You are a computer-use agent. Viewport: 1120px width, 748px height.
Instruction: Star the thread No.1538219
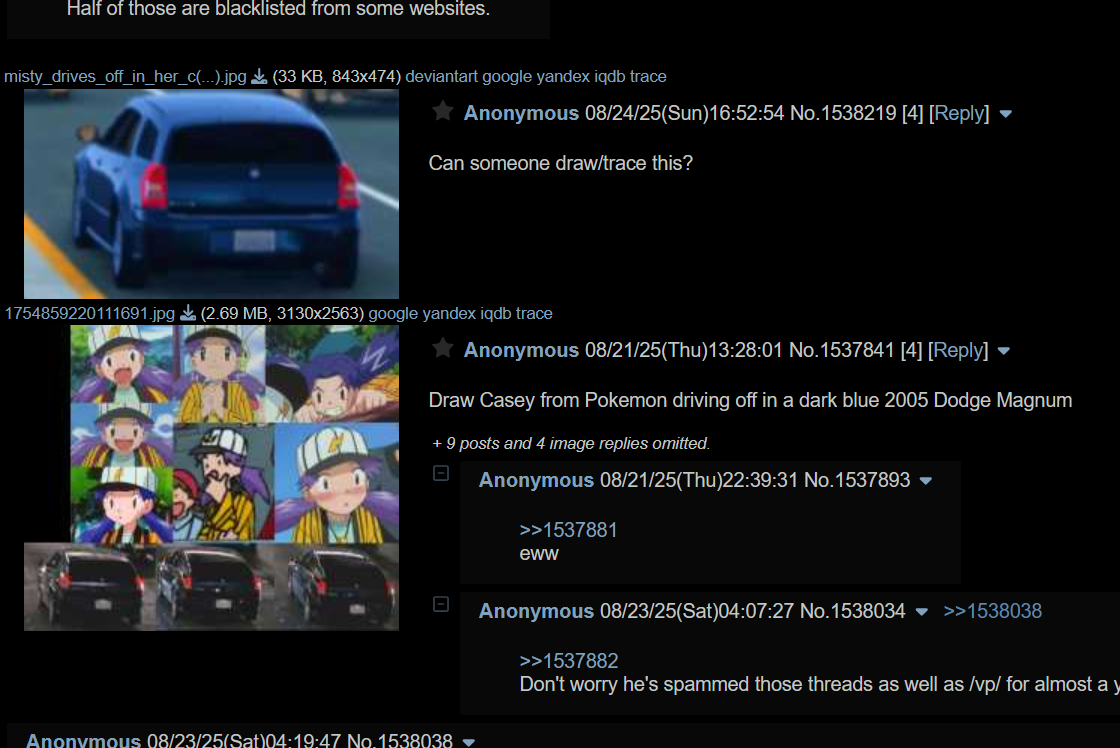coord(443,111)
